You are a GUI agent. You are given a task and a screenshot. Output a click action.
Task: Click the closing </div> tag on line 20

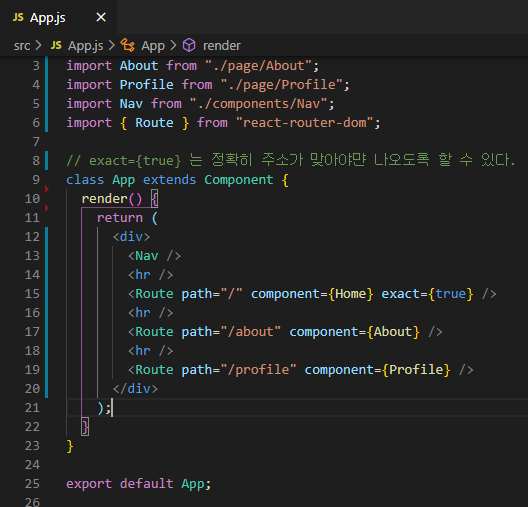135,389
